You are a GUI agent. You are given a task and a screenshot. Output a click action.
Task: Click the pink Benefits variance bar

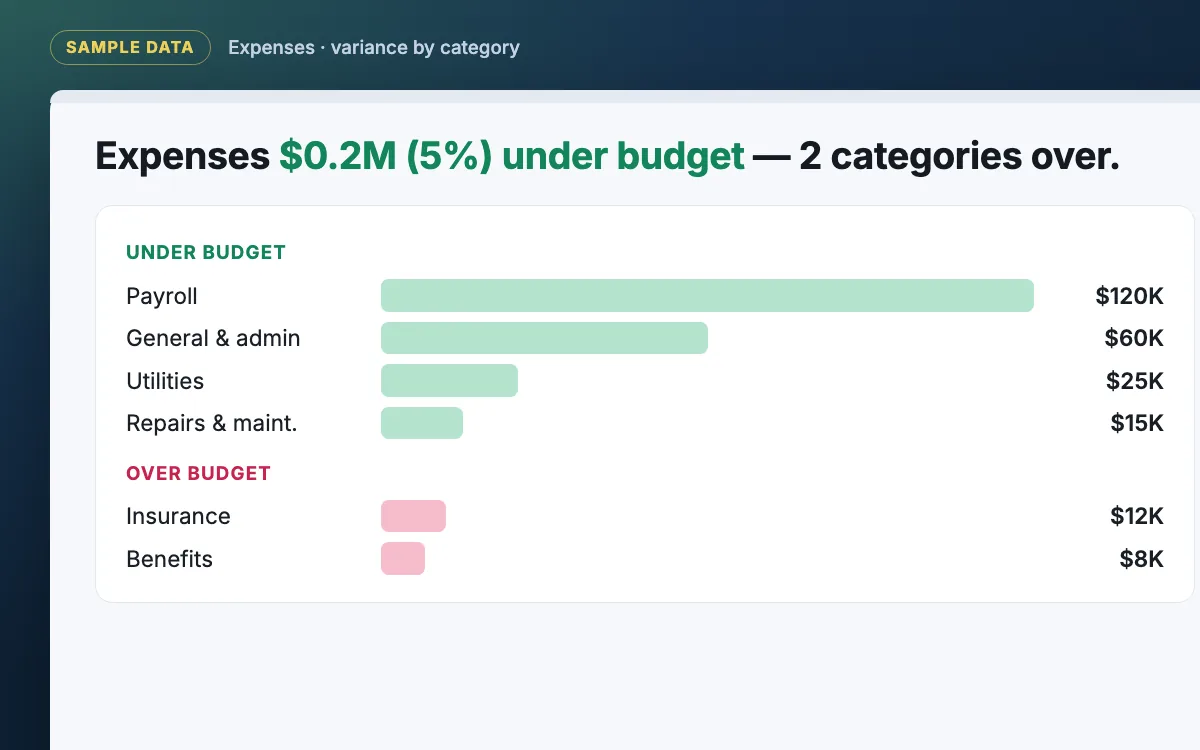403,559
